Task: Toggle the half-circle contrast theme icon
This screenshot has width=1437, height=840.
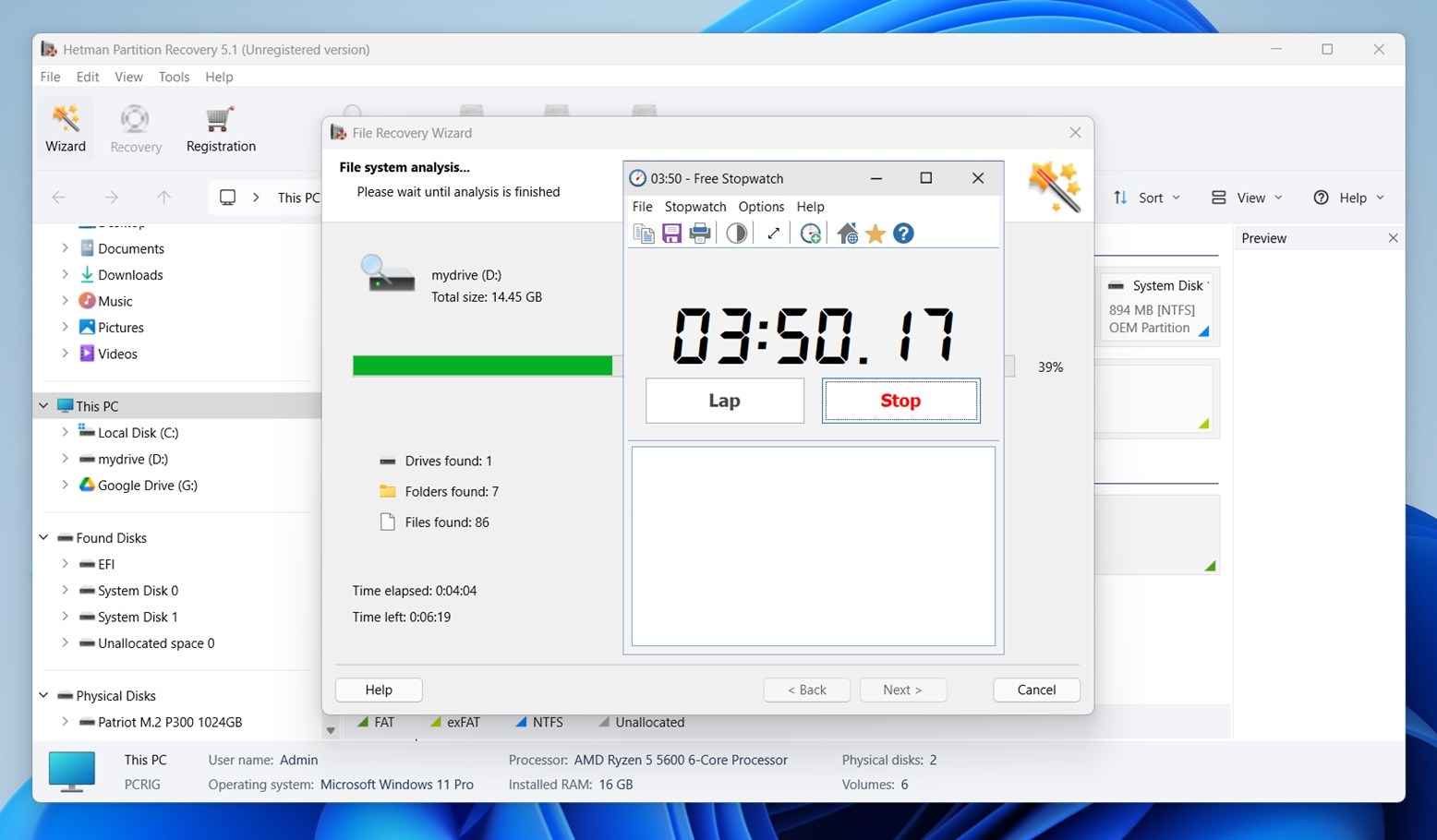Action: (x=736, y=234)
